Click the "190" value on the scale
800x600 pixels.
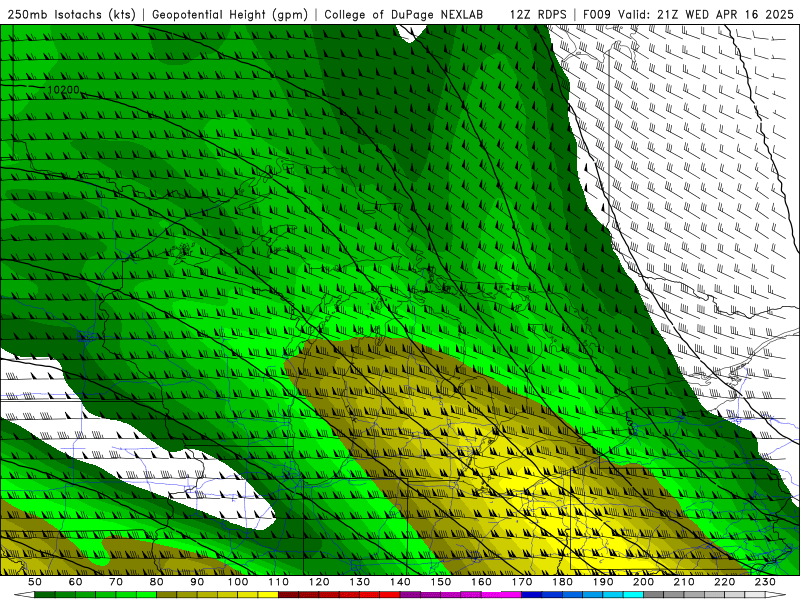(603, 582)
